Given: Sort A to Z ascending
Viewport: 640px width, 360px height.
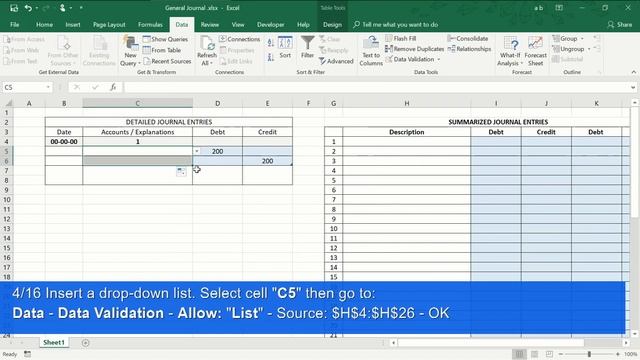Looking at the screenshot, I should (x=271, y=43).
